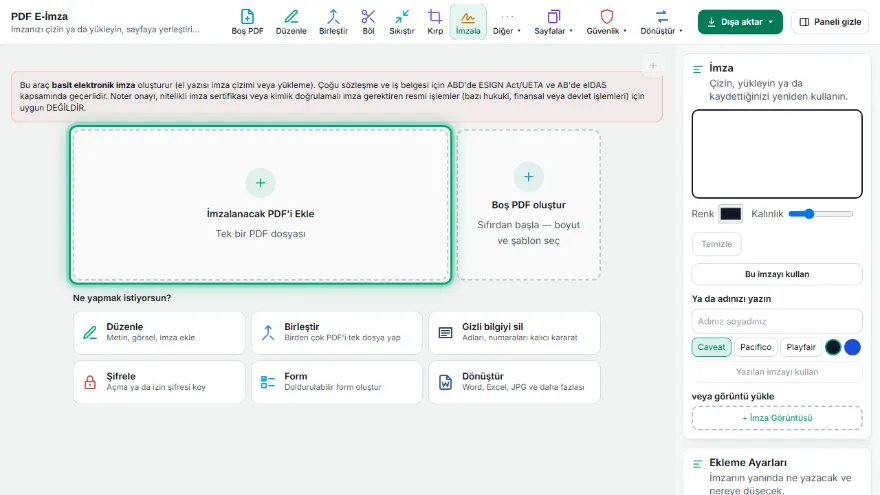Click the 'Ne yapmak istiyorsun?' heading text

pyautogui.click(x=122, y=298)
